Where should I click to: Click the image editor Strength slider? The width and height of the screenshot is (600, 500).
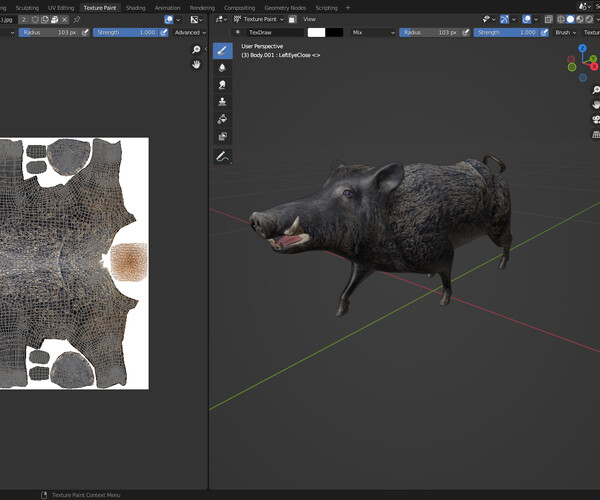126,33
